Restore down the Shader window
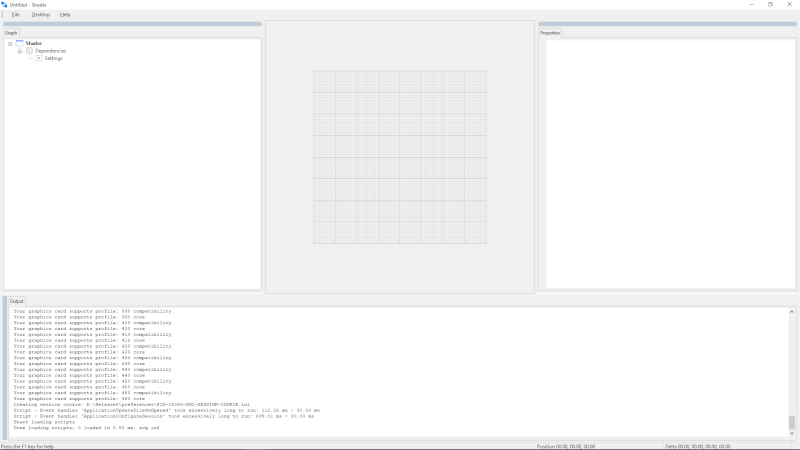The width and height of the screenshot is (800, 450). (770, 5)
